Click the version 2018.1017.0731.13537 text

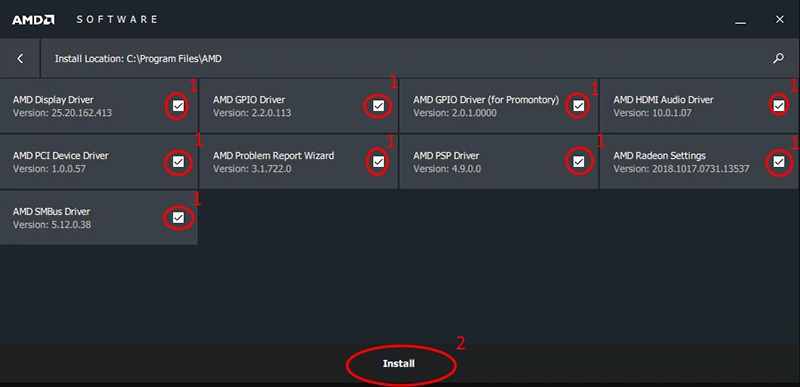[681, 169]
